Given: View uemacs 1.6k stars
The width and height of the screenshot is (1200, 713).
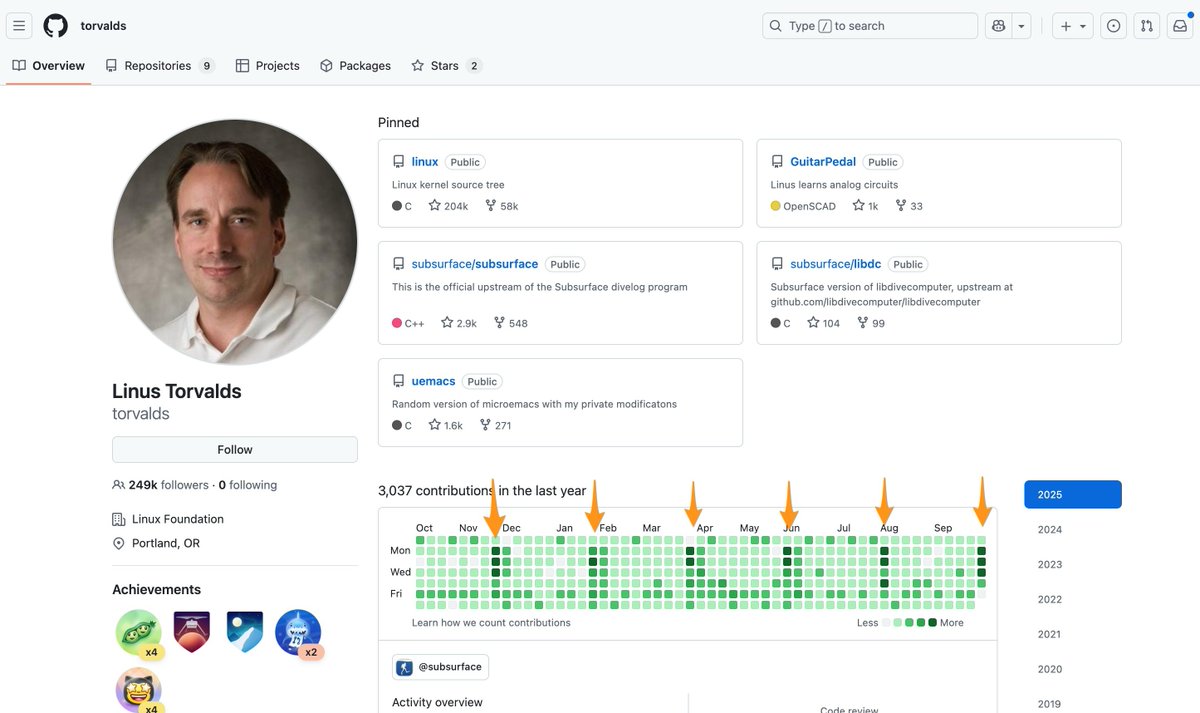Looking at the screenshot, I should coord(446,425).
